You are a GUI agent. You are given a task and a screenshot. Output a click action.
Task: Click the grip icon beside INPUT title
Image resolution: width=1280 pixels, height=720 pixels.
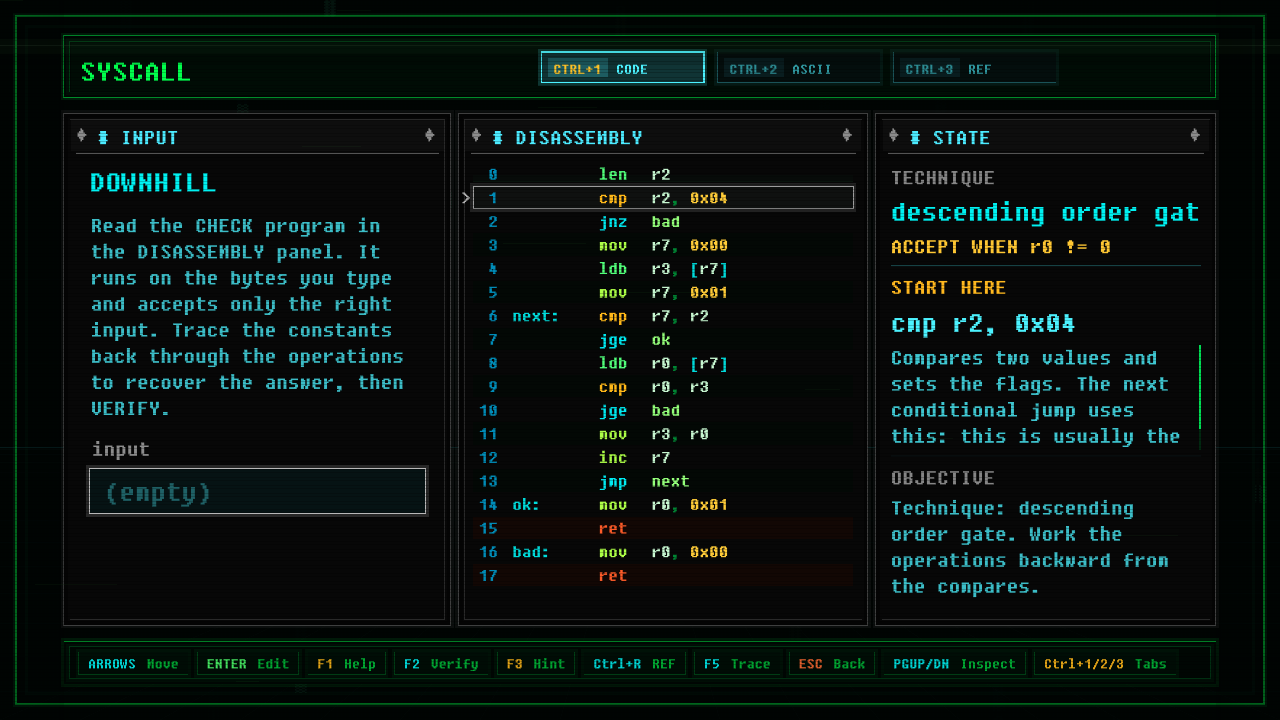(104, 137)
